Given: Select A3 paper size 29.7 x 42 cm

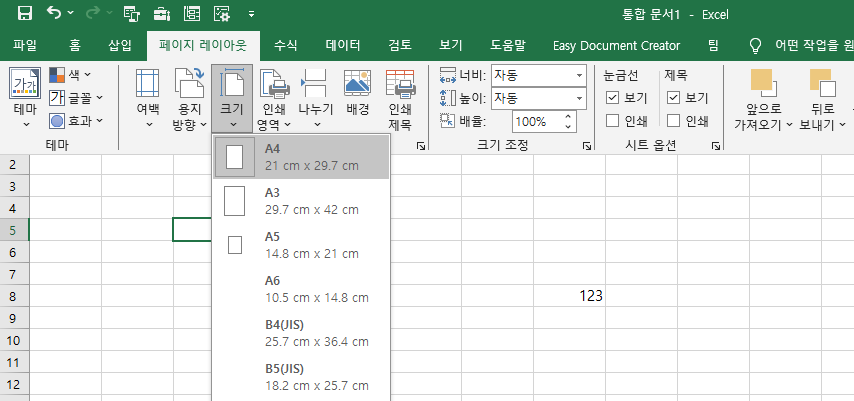Looking at the screenshot, I should [x=301, y=201].
